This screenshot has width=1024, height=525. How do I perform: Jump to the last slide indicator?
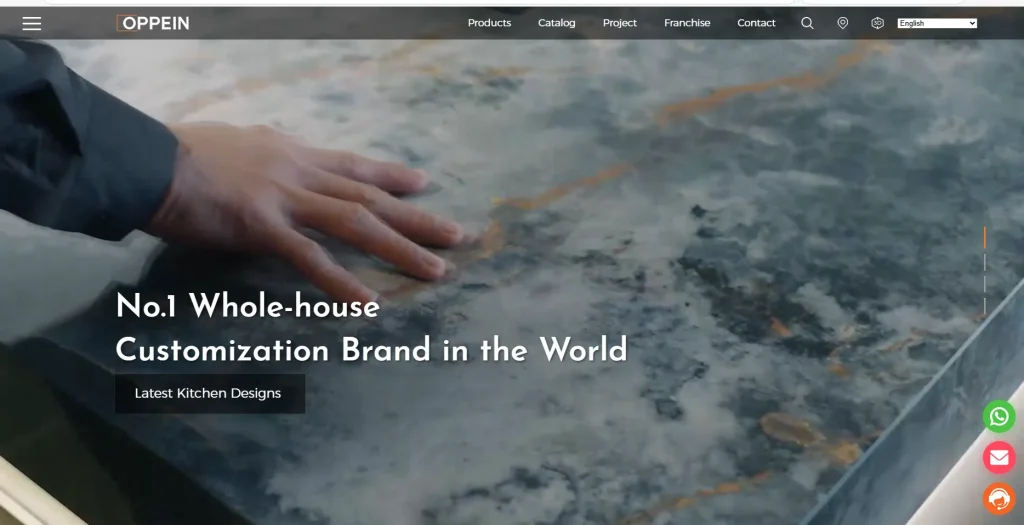[984, 306]
